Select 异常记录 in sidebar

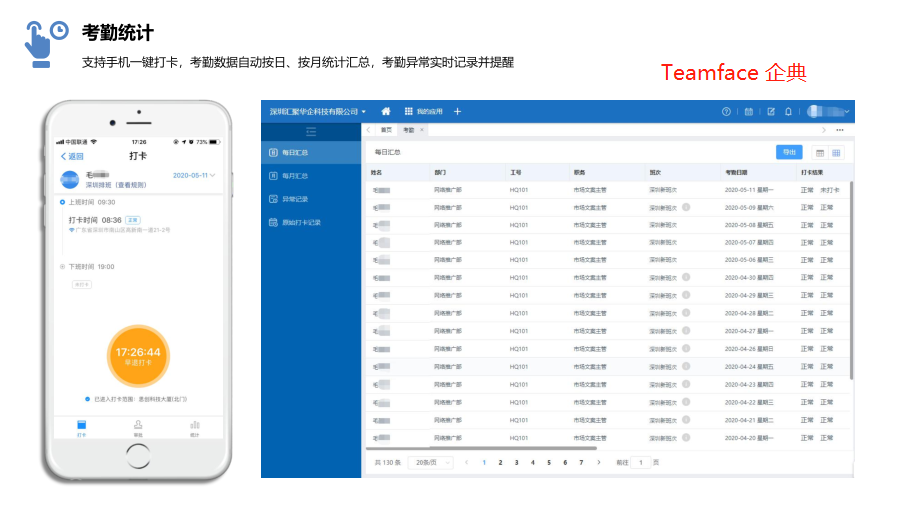pyautogui.click(x=311, y=199)
